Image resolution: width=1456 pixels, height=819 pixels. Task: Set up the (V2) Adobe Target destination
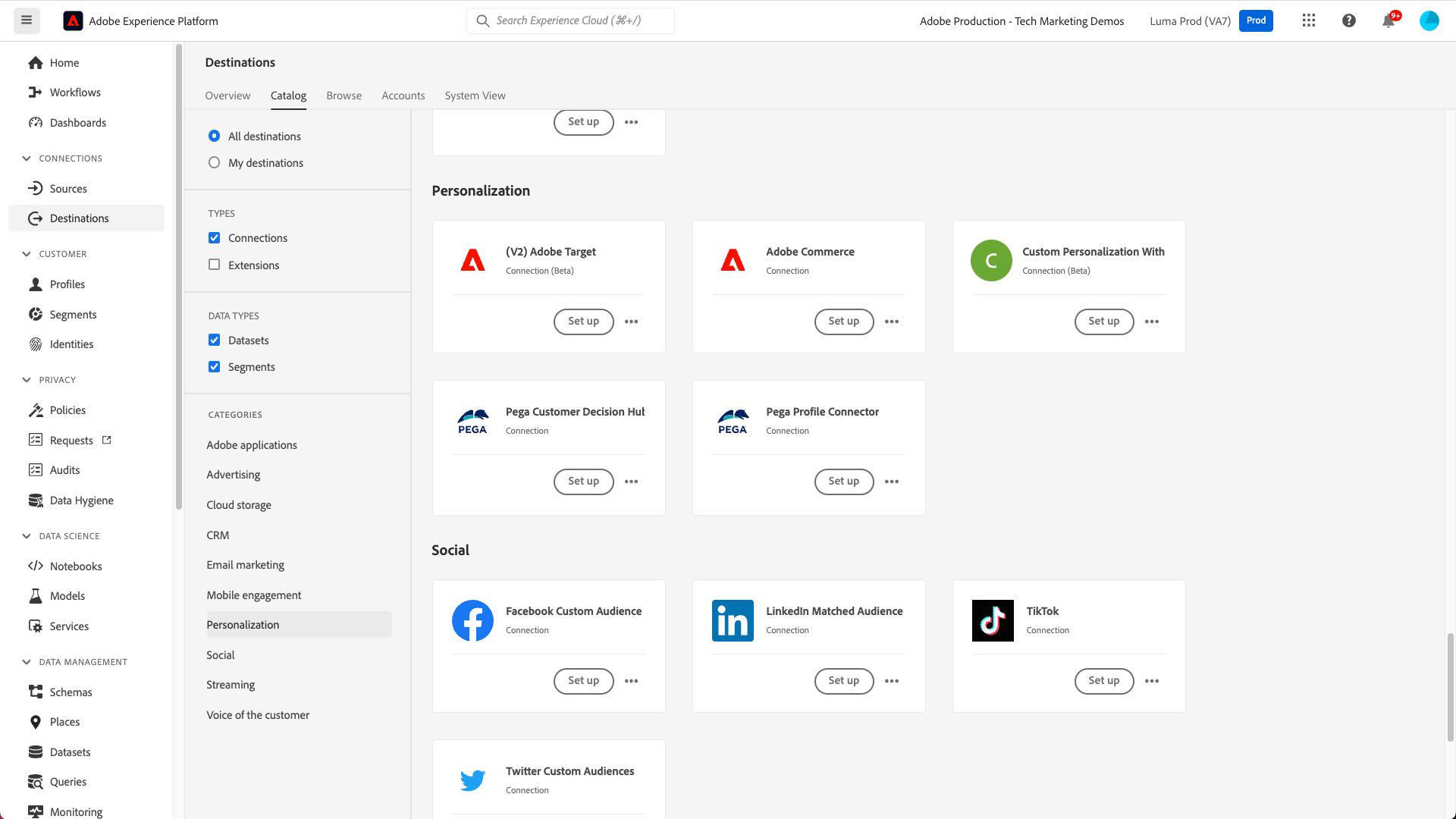[x=583, y=322]
